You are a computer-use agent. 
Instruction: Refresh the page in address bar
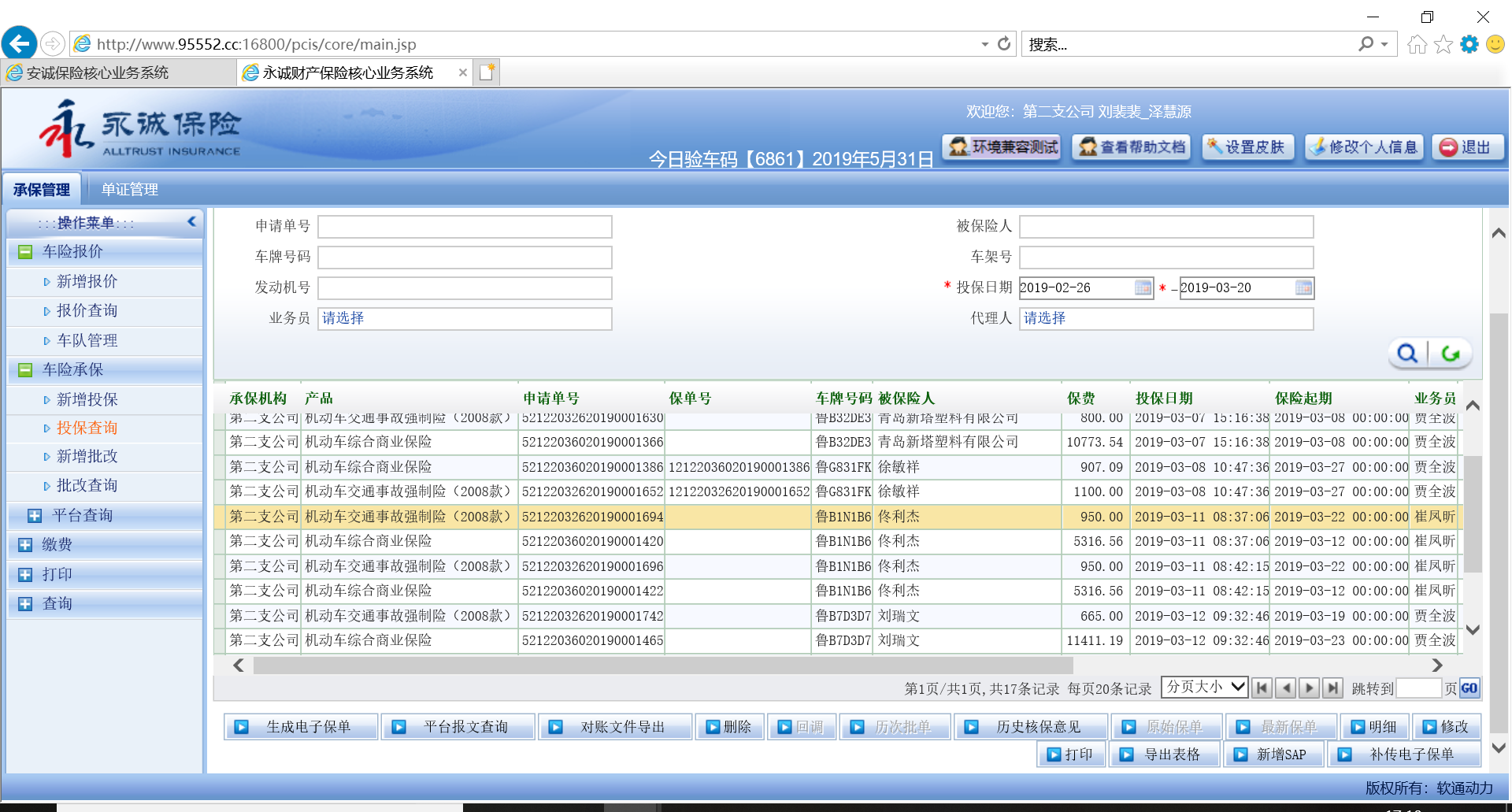[x=1004, y=44]
